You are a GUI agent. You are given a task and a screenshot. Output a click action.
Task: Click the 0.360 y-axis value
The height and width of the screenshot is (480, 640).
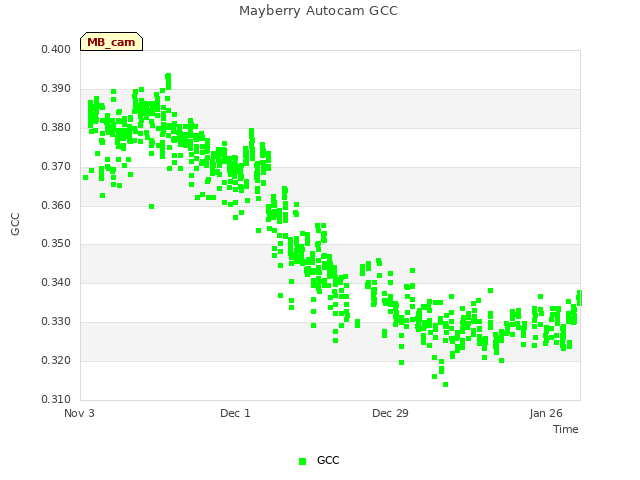[x=56, y=205]
